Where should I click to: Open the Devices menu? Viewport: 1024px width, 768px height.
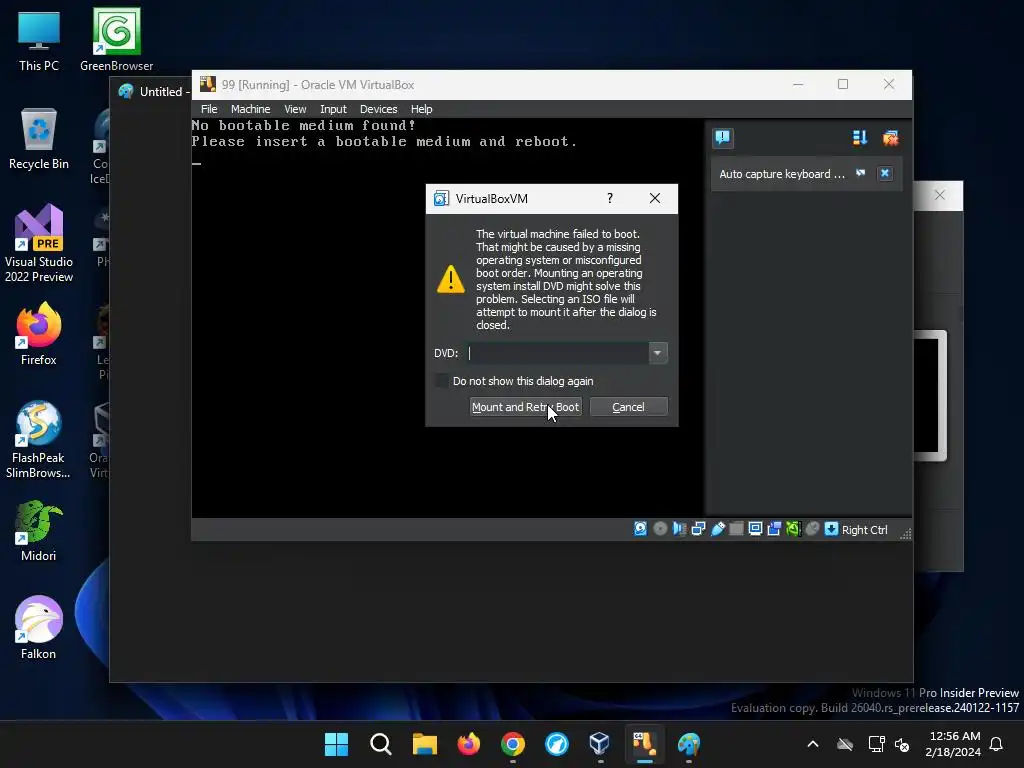pyautogui.click(x=378, y=109)
